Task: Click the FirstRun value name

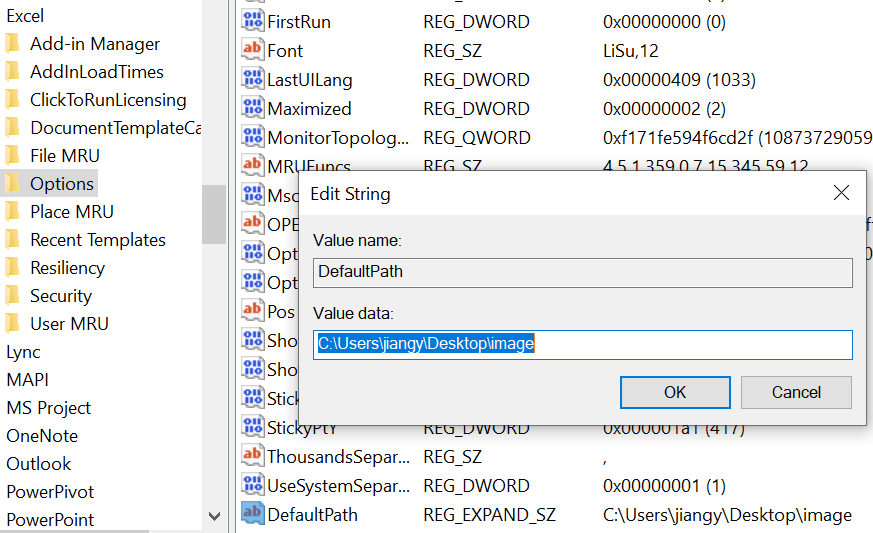Action: click(x=299, y=22)
